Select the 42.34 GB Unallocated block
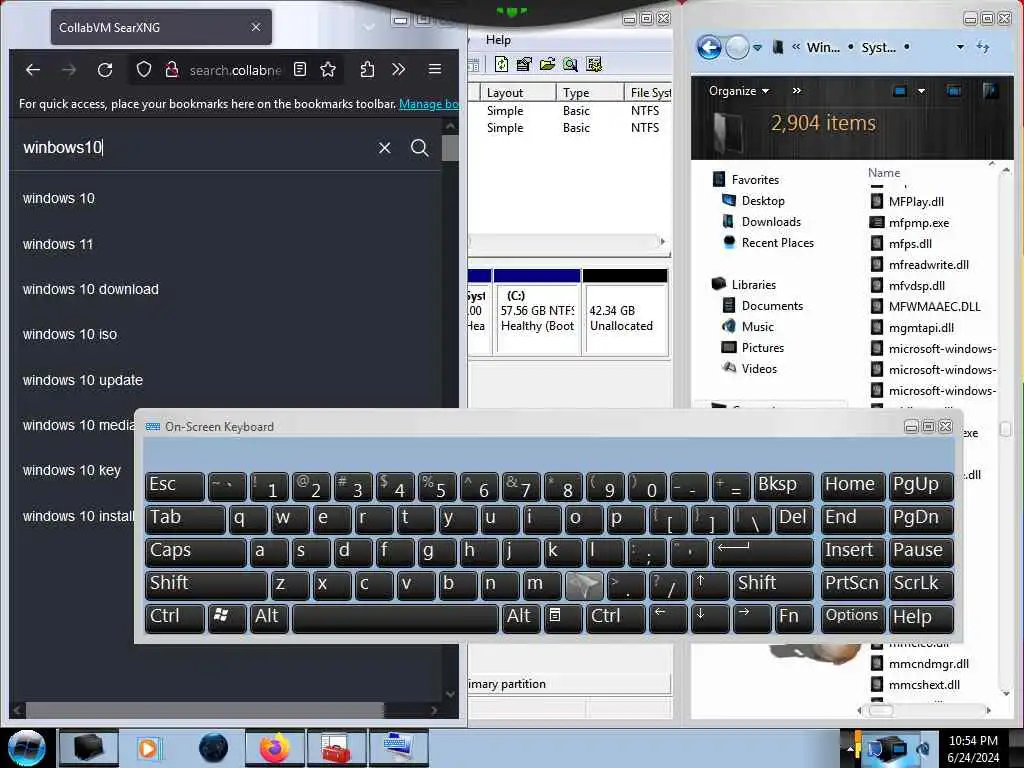The height and width of the screenshot is (768, 1024). point(625,312)
